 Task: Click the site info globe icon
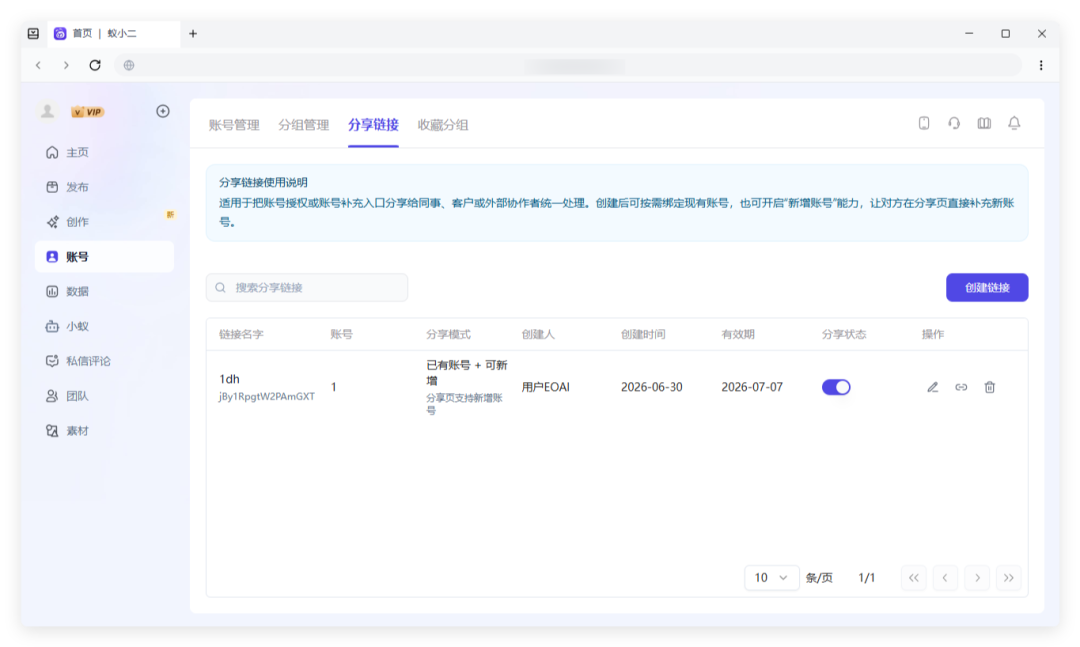tap(129, 65)
